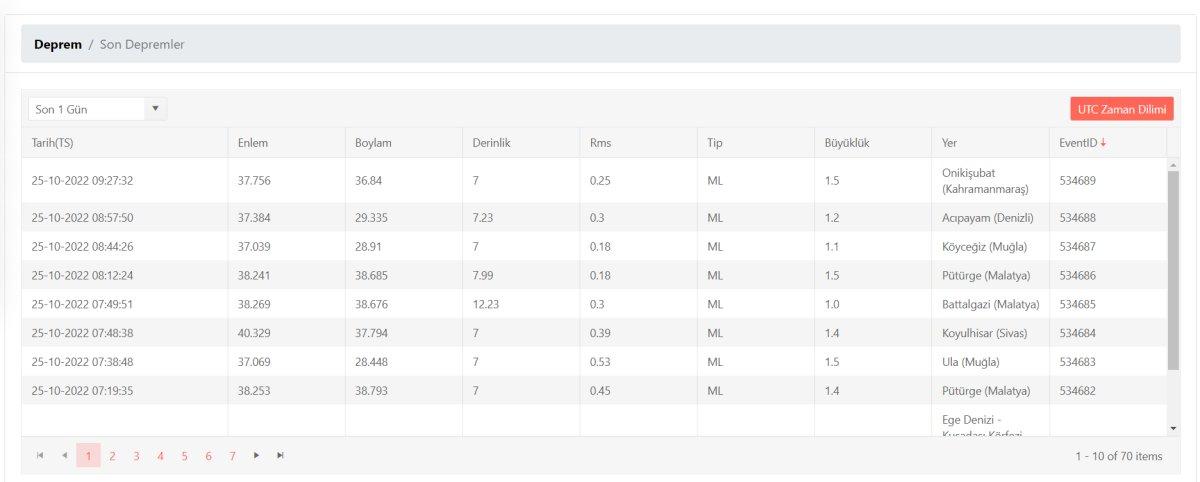Click the table vertical scrollbar thumb
The height and width of the screenshot is (482, 1200).
pos(1173,270)
